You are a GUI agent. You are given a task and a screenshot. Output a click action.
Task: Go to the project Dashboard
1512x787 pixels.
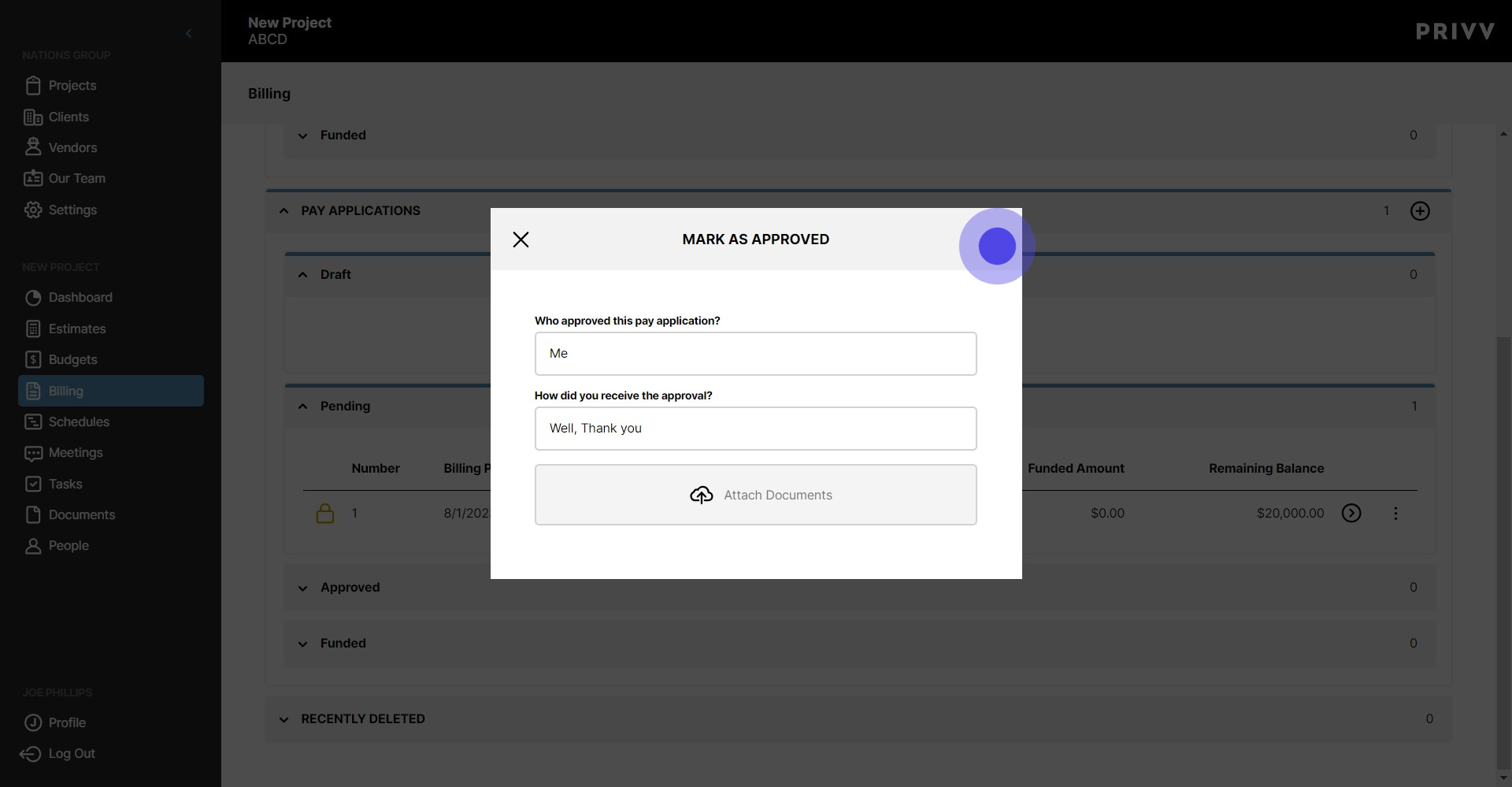[x=80, y=297]
